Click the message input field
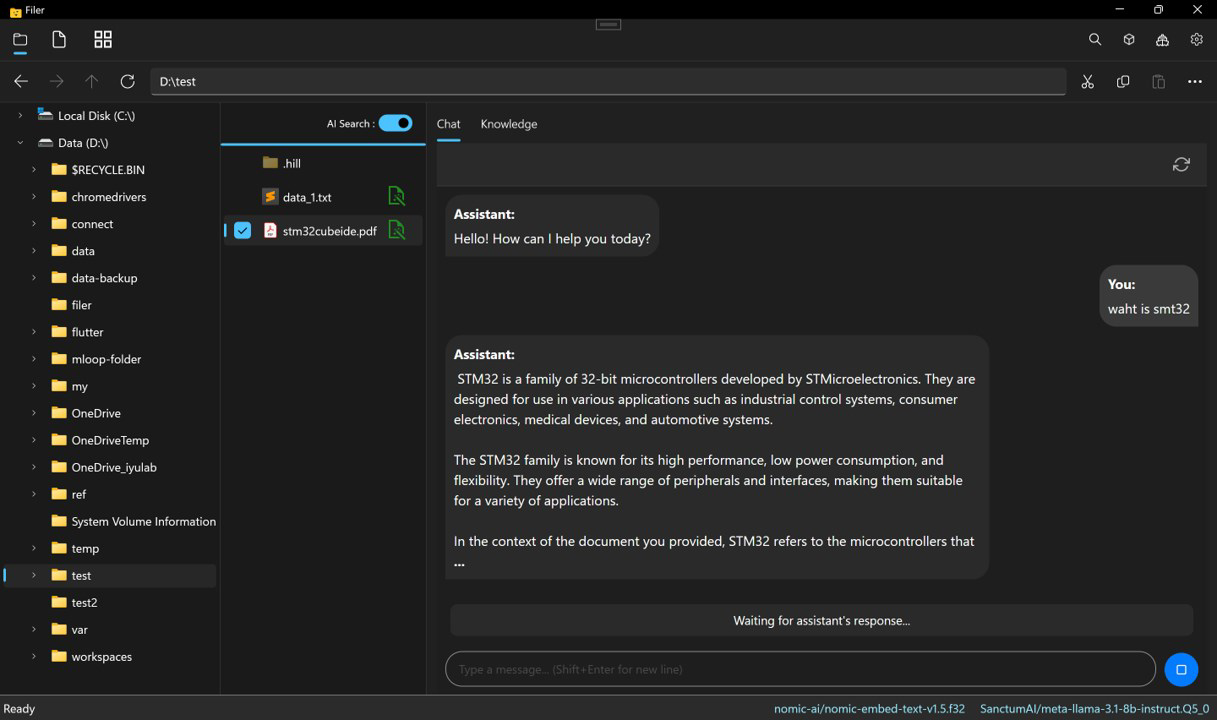The width and height of the screenshot is (1217, 720). (x=800, y=669)
